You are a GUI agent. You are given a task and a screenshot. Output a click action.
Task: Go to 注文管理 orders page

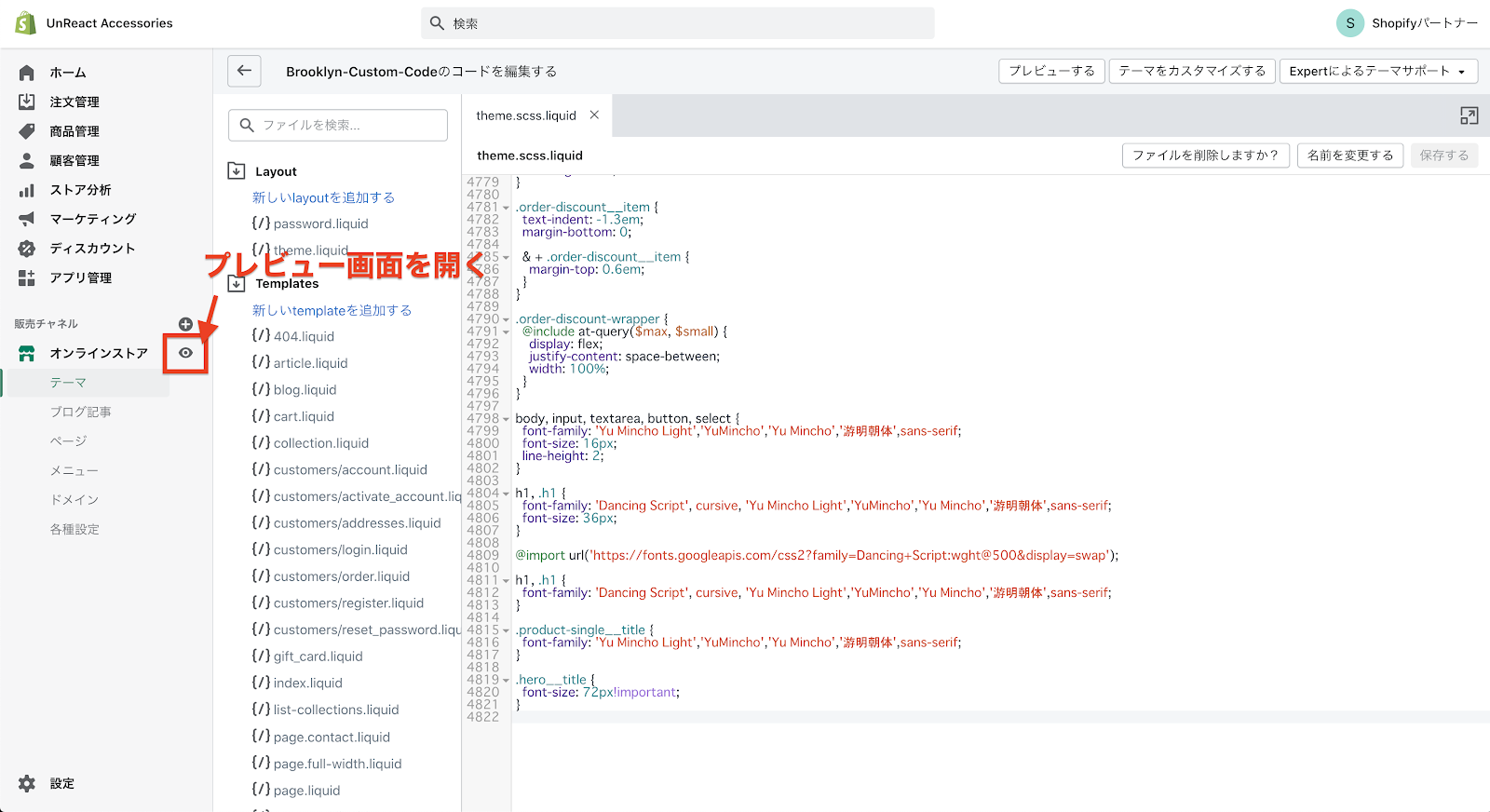click(x=74, y=102)
